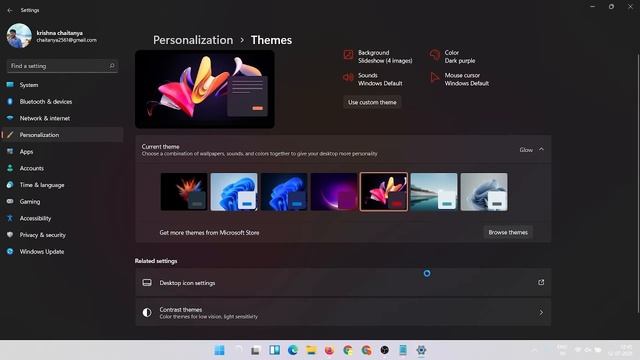Open Widgets panel icon on taskbar
The width and height of the screenshot is (640, 360).
274,350
